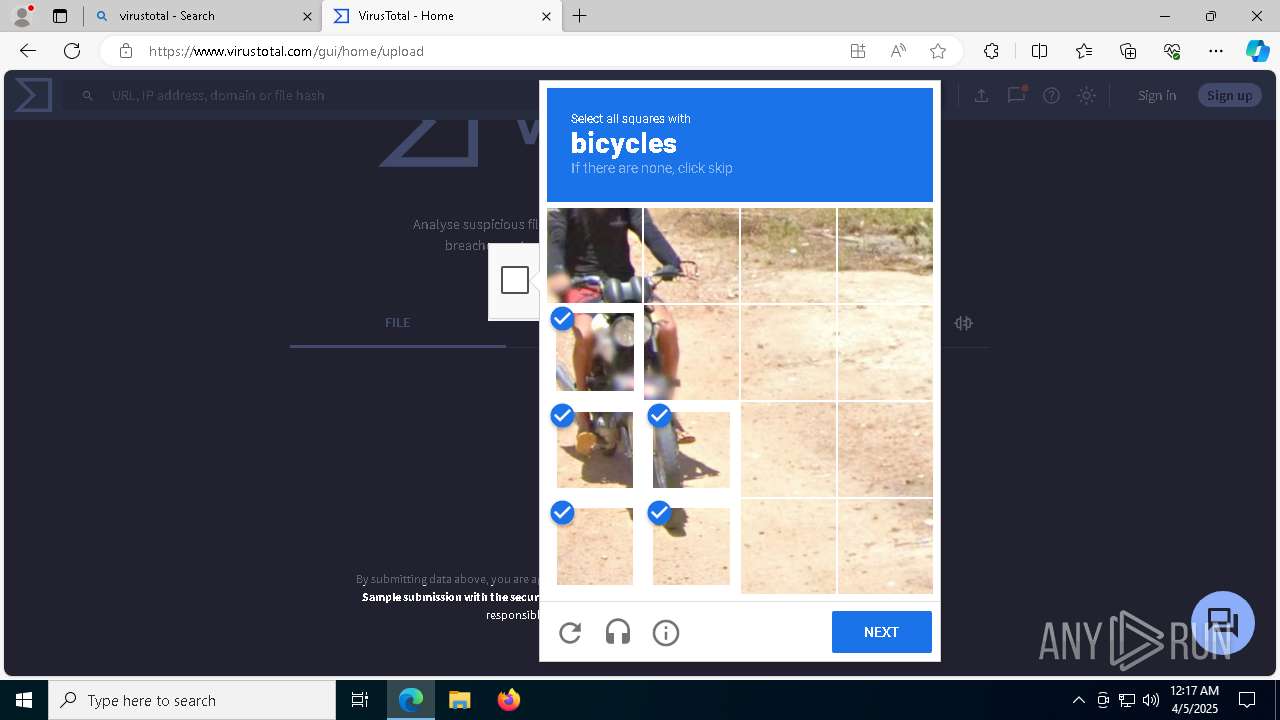Open captcha help information icon
The width and height of the screenshot is (1280, 720).
(666, 632)
